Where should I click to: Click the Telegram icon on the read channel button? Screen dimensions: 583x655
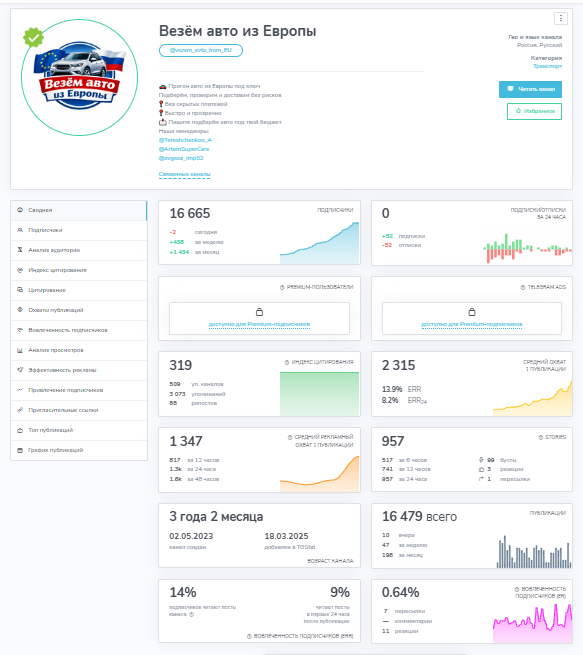(x=510, y=89)
